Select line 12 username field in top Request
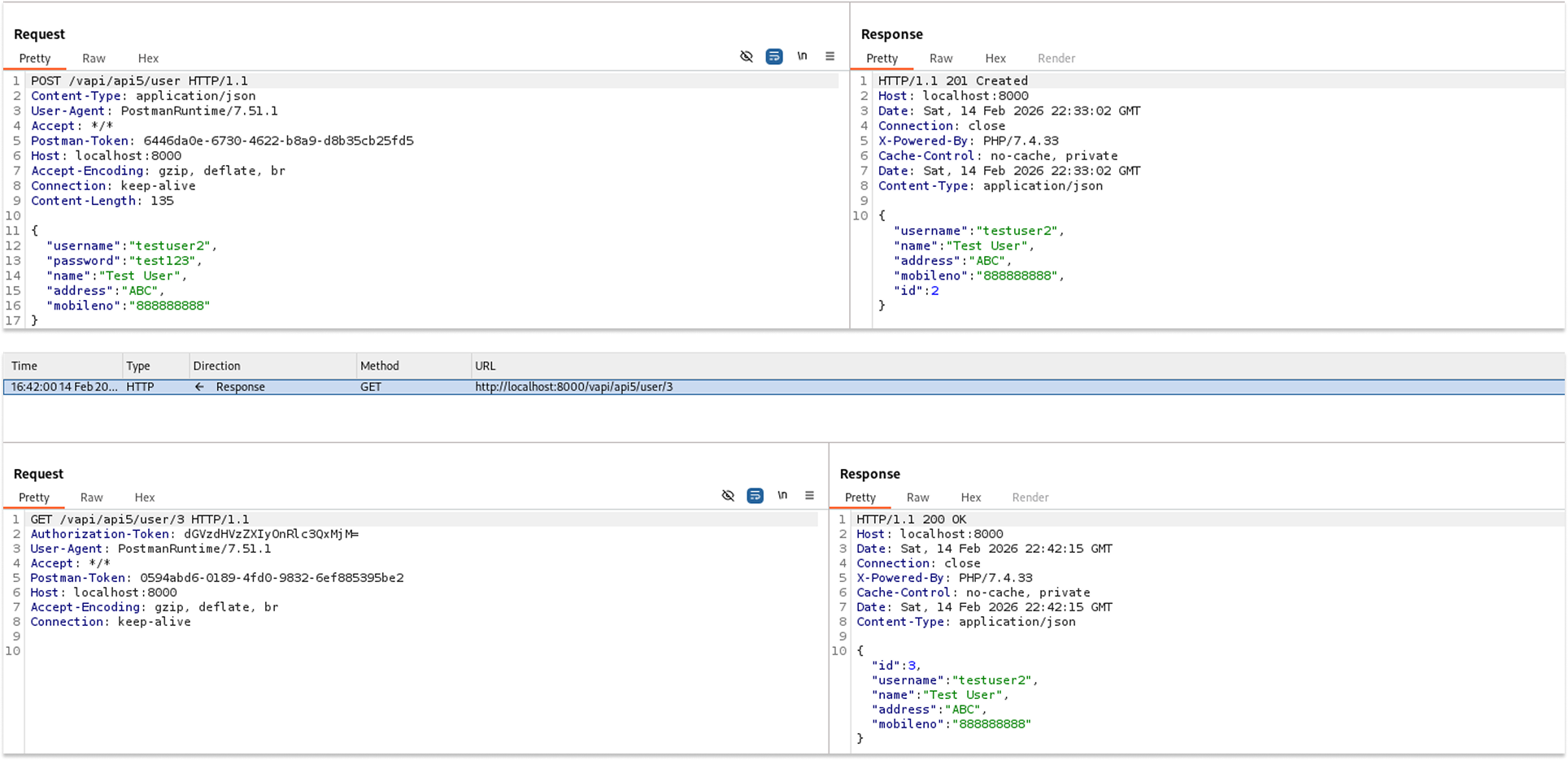This screenshot has height=760, width=1568. (130, 245)
